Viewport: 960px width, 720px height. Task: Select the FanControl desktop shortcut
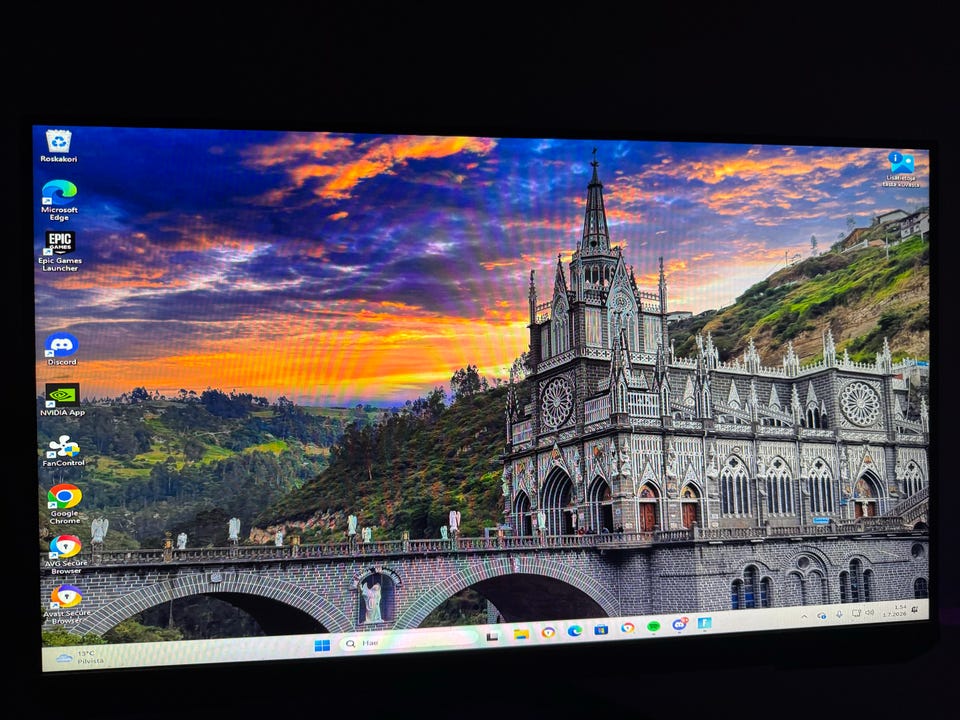63,451
